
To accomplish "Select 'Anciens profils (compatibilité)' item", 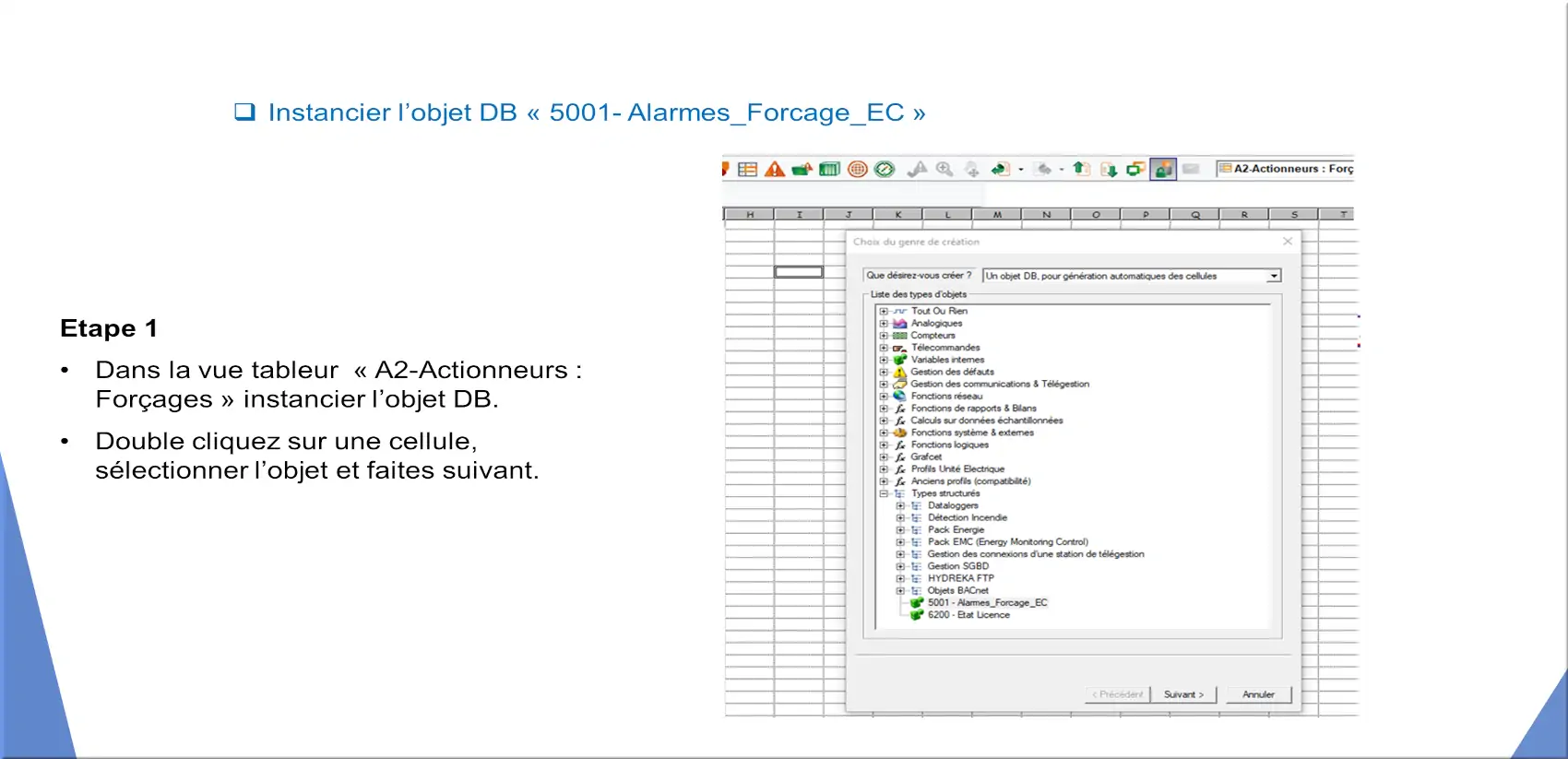I will [x=970, y=481].
